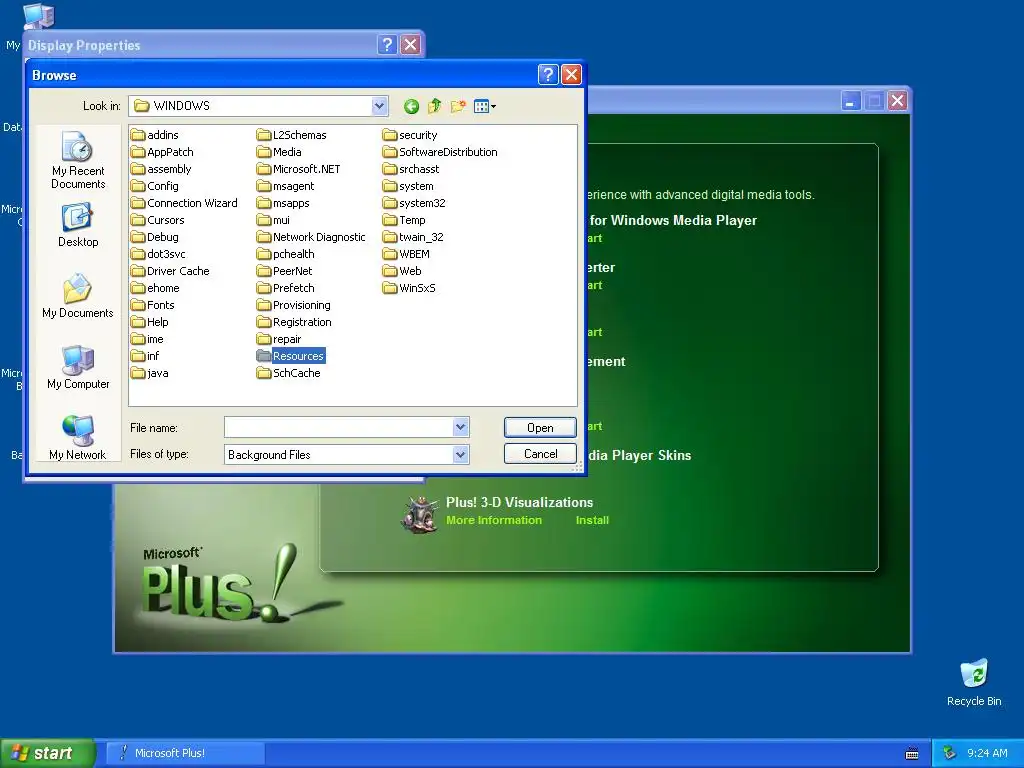
Task: Select the msagent folder name
Action: click(x=293, y=186)
